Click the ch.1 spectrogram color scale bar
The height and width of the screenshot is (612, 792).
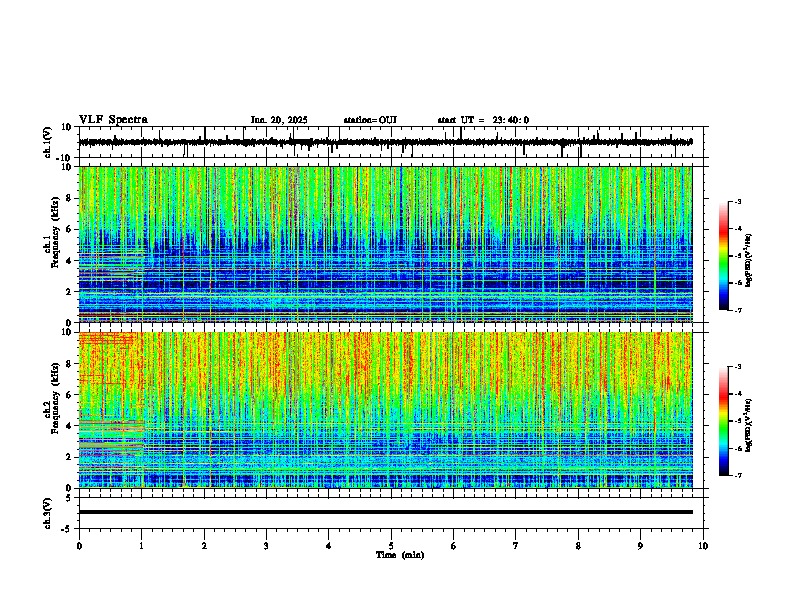(x=724, y=256)
